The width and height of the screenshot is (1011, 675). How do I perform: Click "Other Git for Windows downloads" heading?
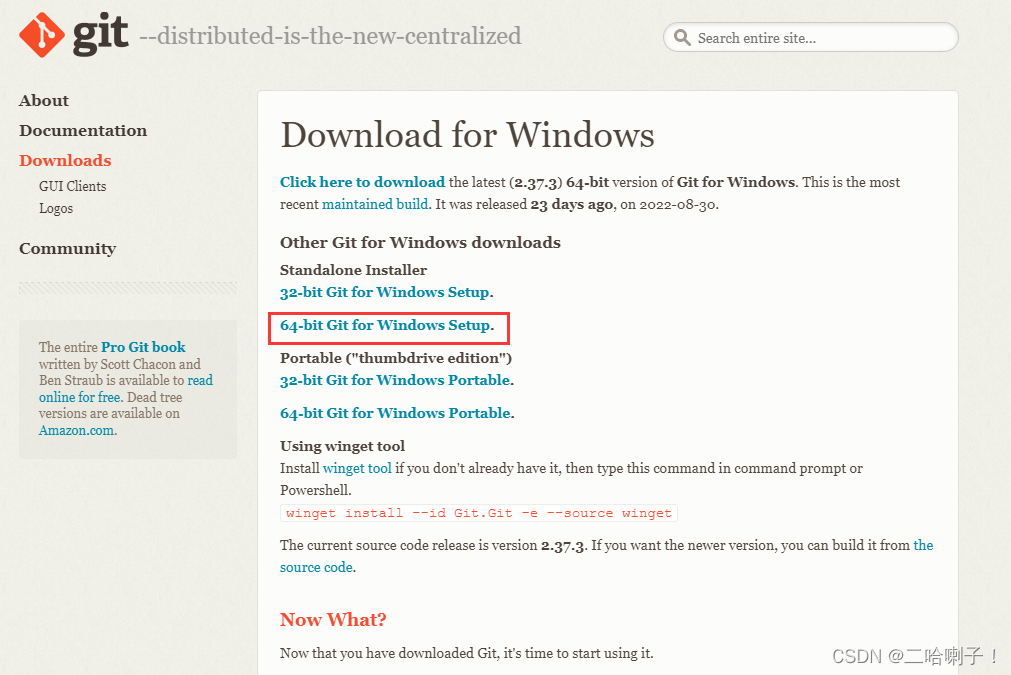tap(420, 242)
